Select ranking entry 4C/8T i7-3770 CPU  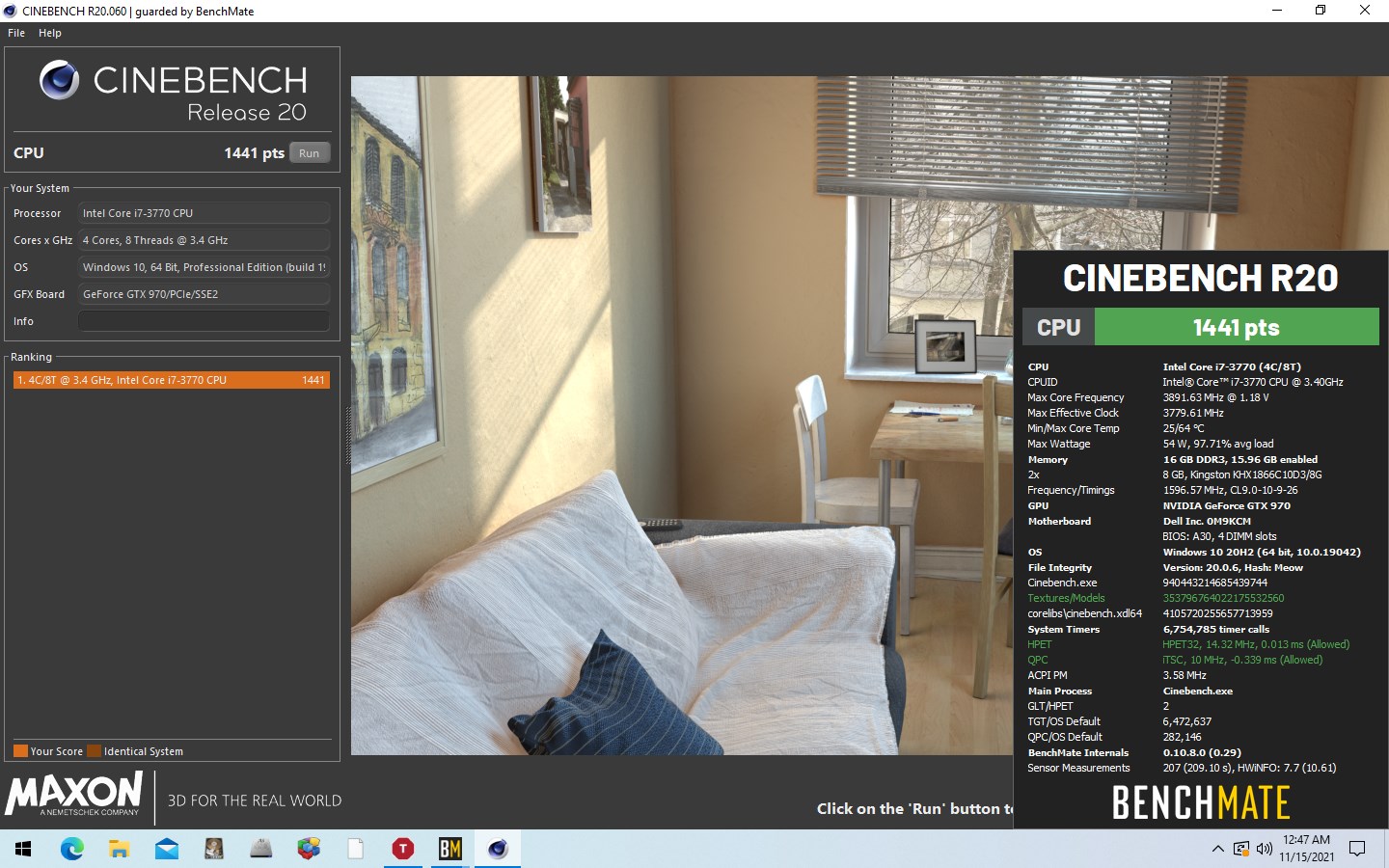172,380
